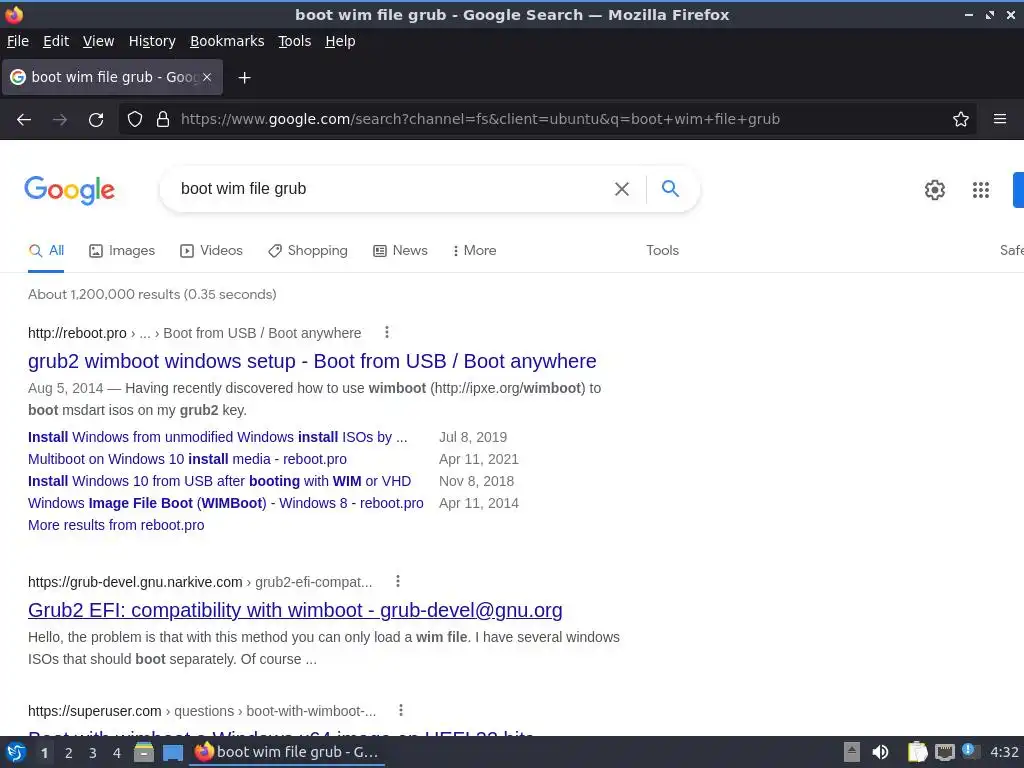Open the search Tools options
The width and height of the screenshot is (1024, 768).
pos(662,251)
